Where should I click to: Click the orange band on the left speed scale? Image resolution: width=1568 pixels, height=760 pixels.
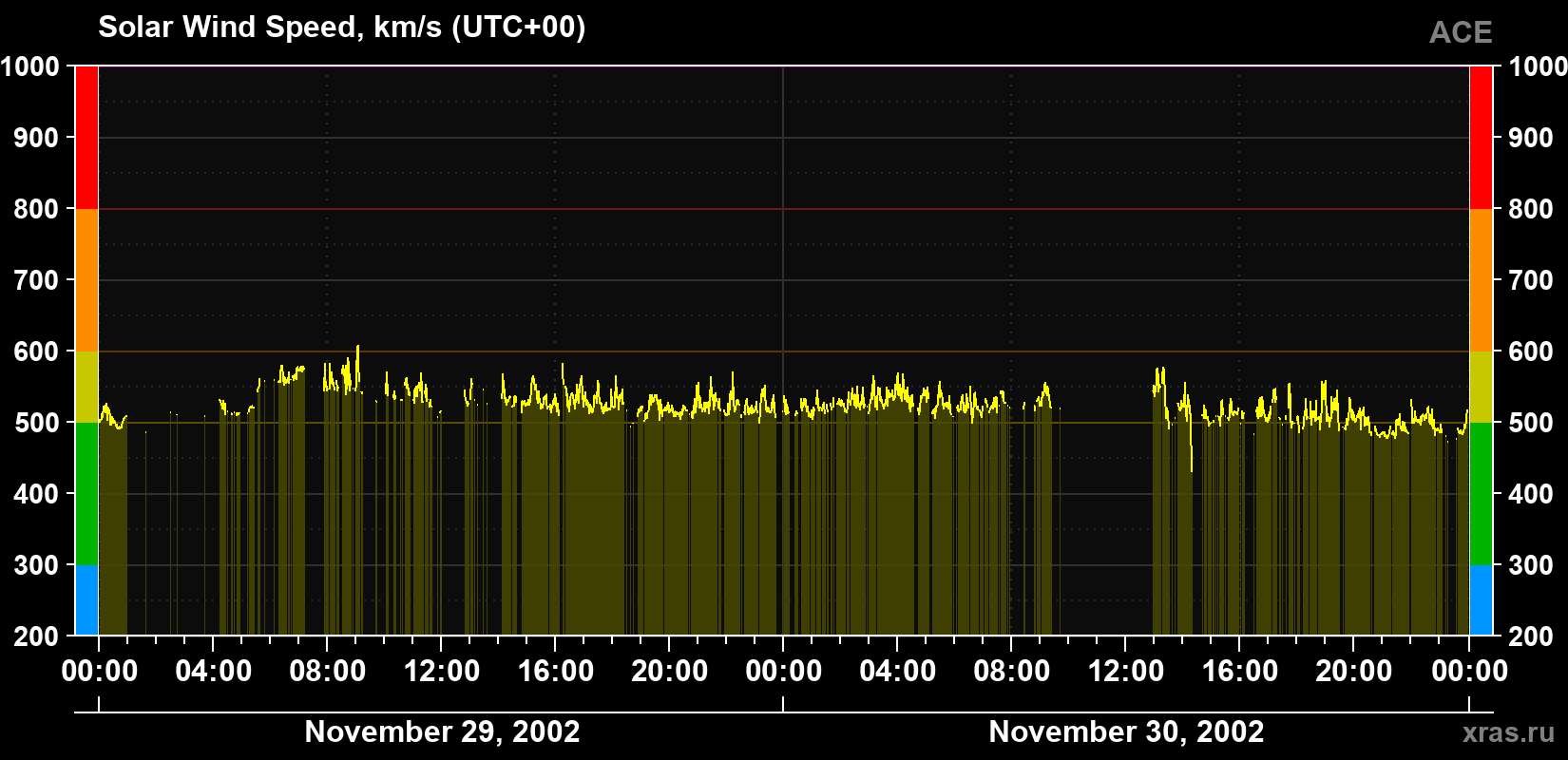coord(86,280)
